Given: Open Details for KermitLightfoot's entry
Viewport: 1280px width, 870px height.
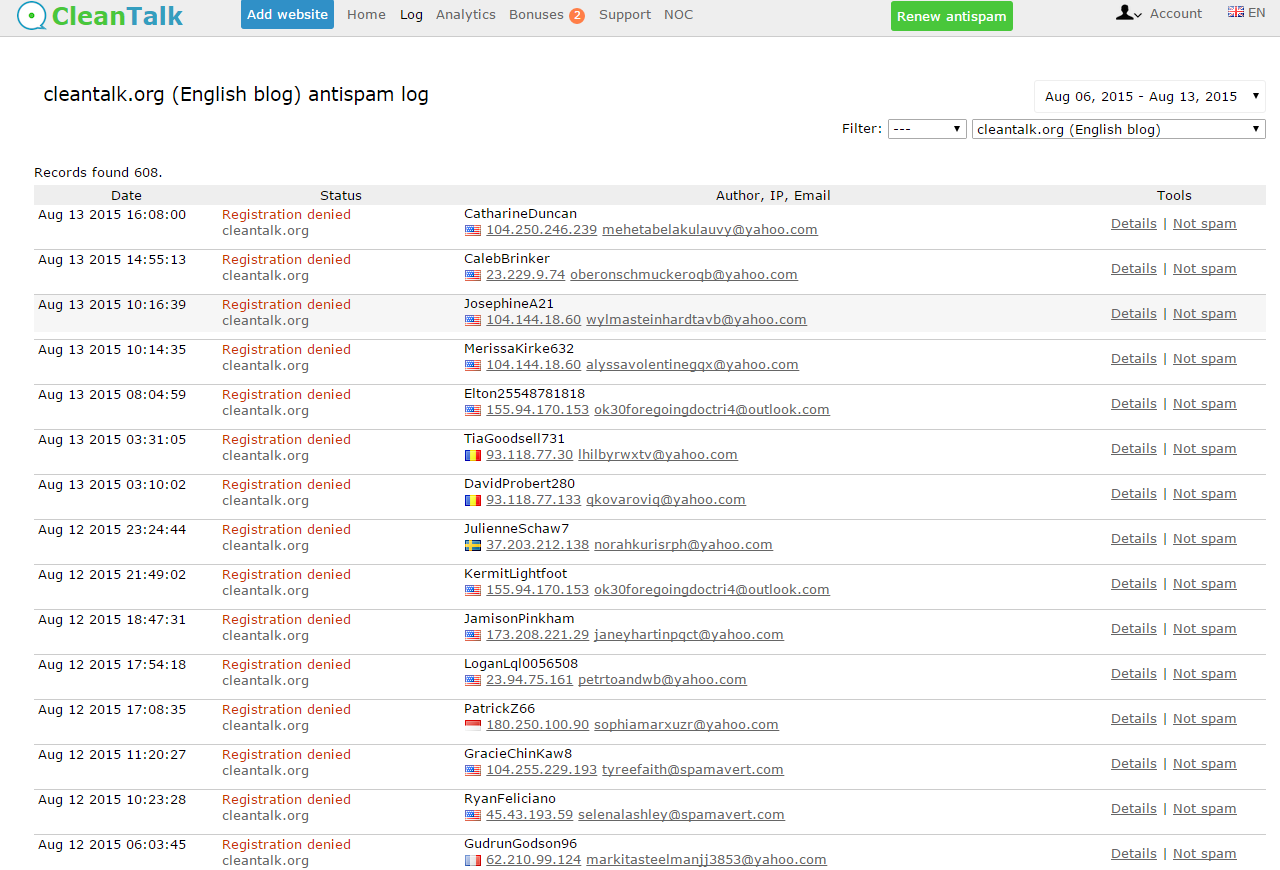Looking at the screenshot, I should point(1133,583).
